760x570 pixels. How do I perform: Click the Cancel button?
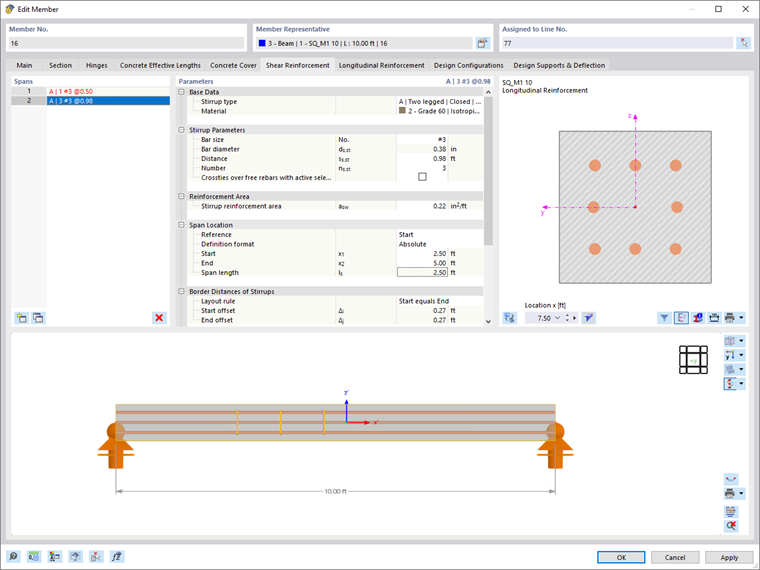click(x=675, y=557)
